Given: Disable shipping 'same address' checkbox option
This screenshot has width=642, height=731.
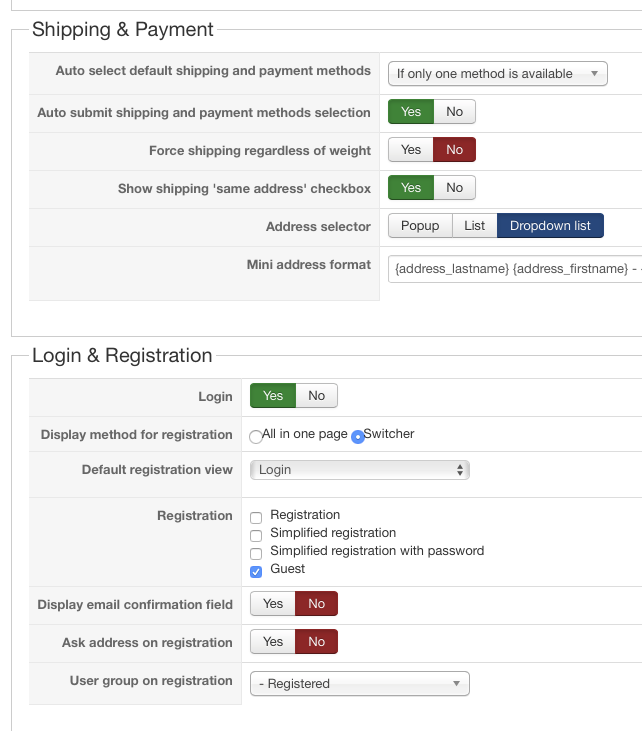Looking at the screenshot, I should click(455, 188).
